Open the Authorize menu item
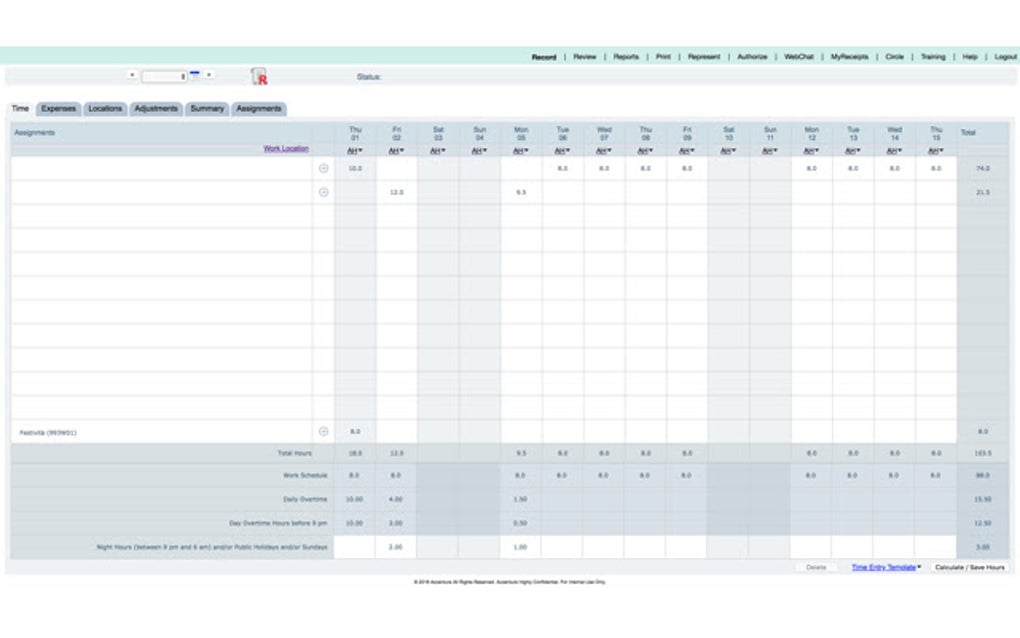1020x638 pixels. tap(752, 57)
